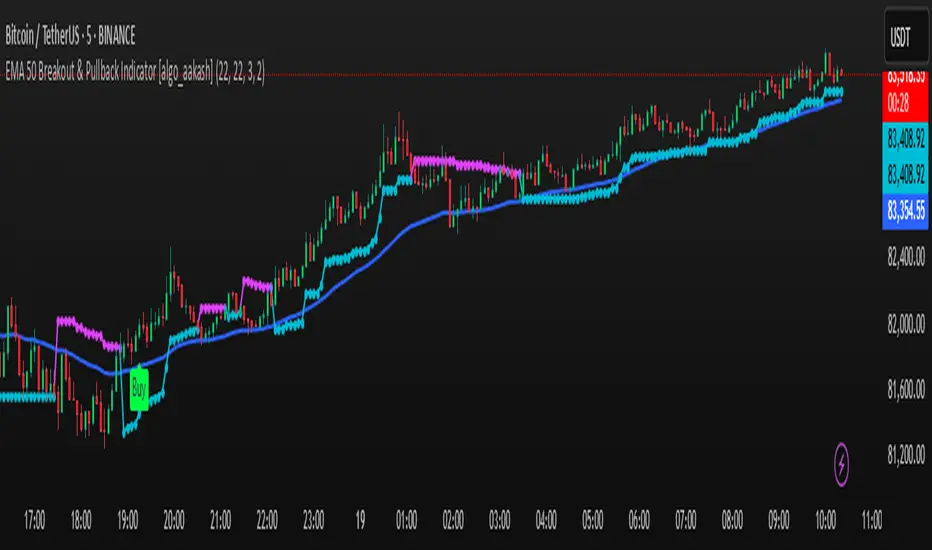Click the blue 83,354.55 EMA price label

(905, 210)
